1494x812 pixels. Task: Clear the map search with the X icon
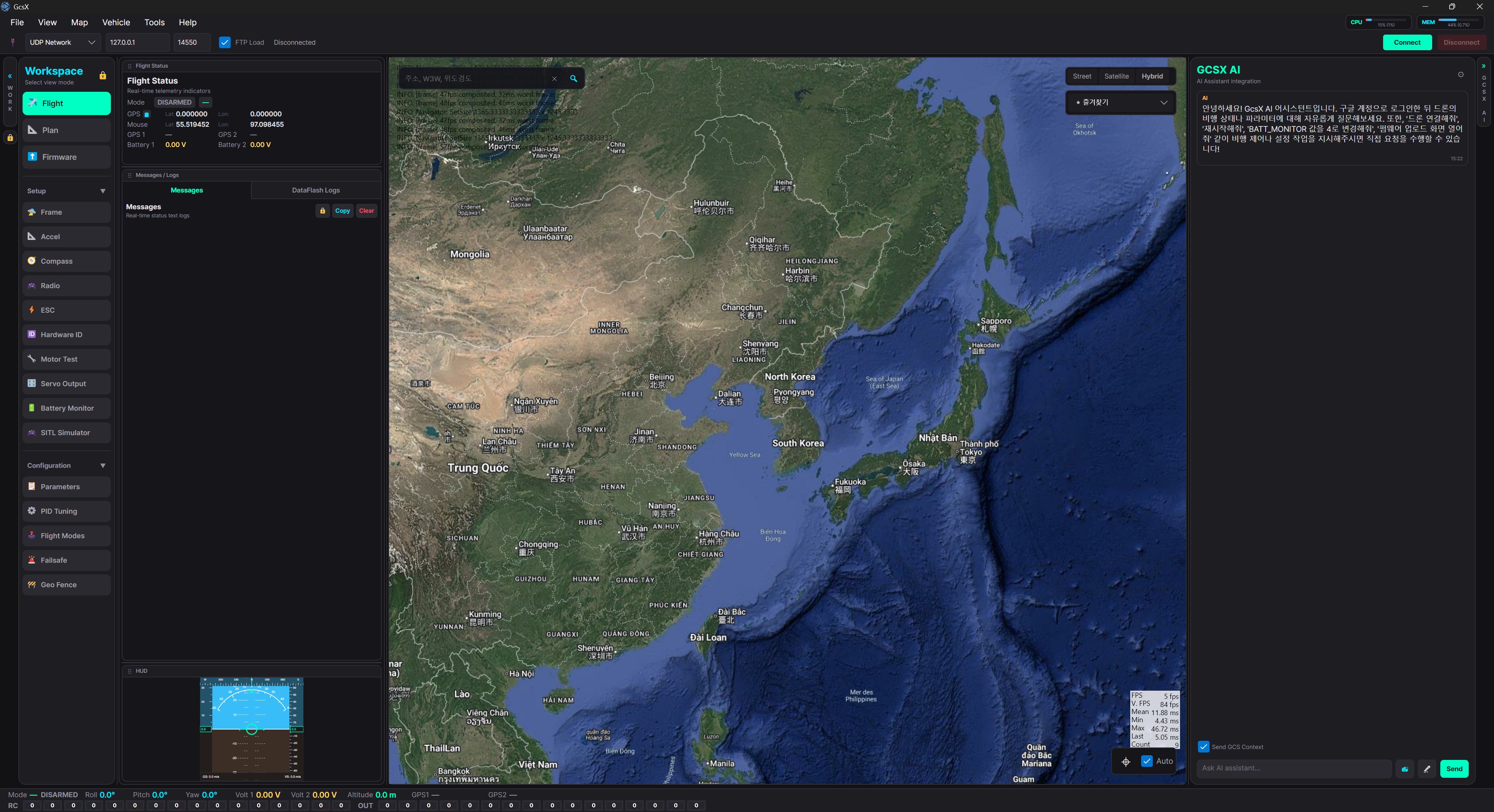click(x=554, y=78)
